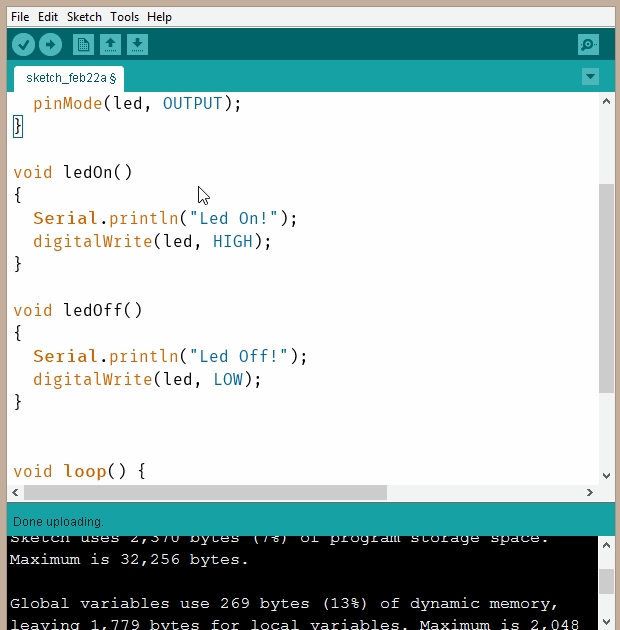This screenshot has height=630, width=620.
Task: Select the sketch_feb22a tab
Action: [x=70, y=77]
